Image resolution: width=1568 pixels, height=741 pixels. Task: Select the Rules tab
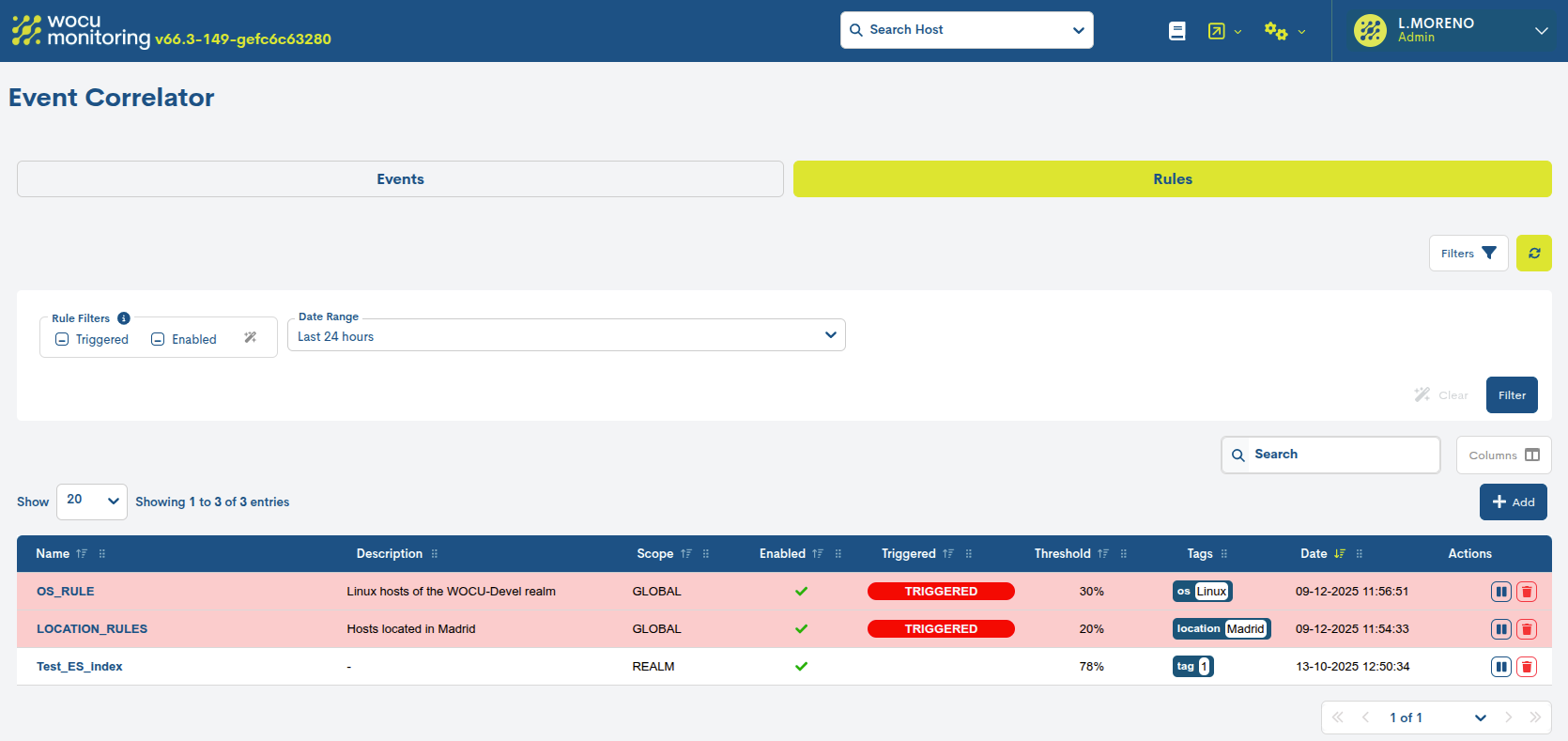pyautogui.click(x=1172, y=179)
